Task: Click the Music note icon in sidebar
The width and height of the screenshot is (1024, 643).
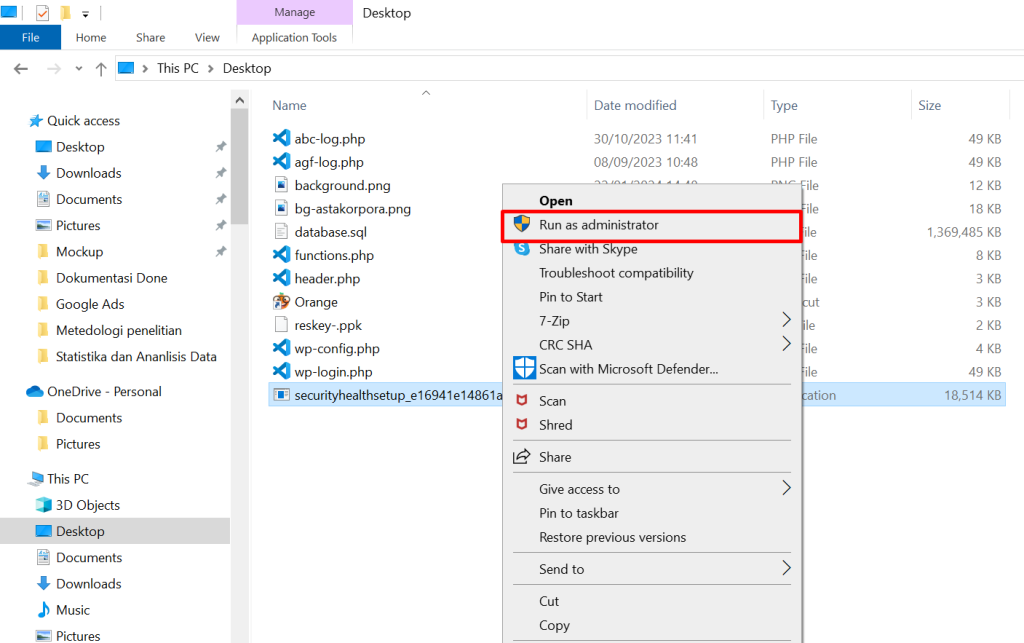Action: point(43,610)
